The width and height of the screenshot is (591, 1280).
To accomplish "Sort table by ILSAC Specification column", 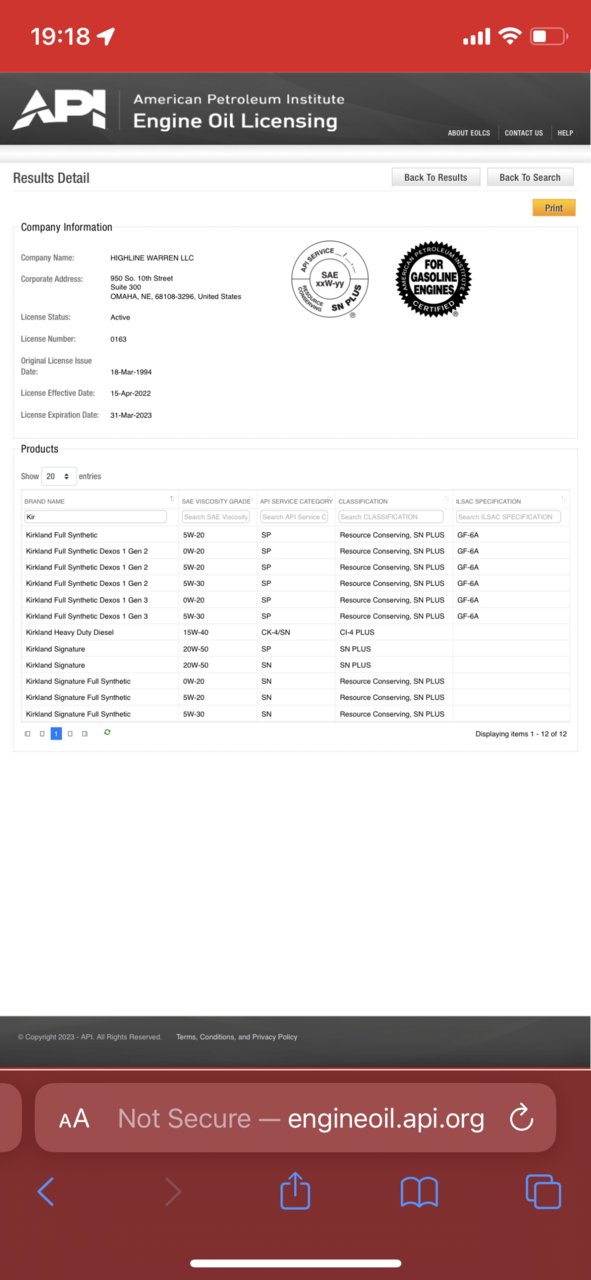I will (x=511, y=501).
